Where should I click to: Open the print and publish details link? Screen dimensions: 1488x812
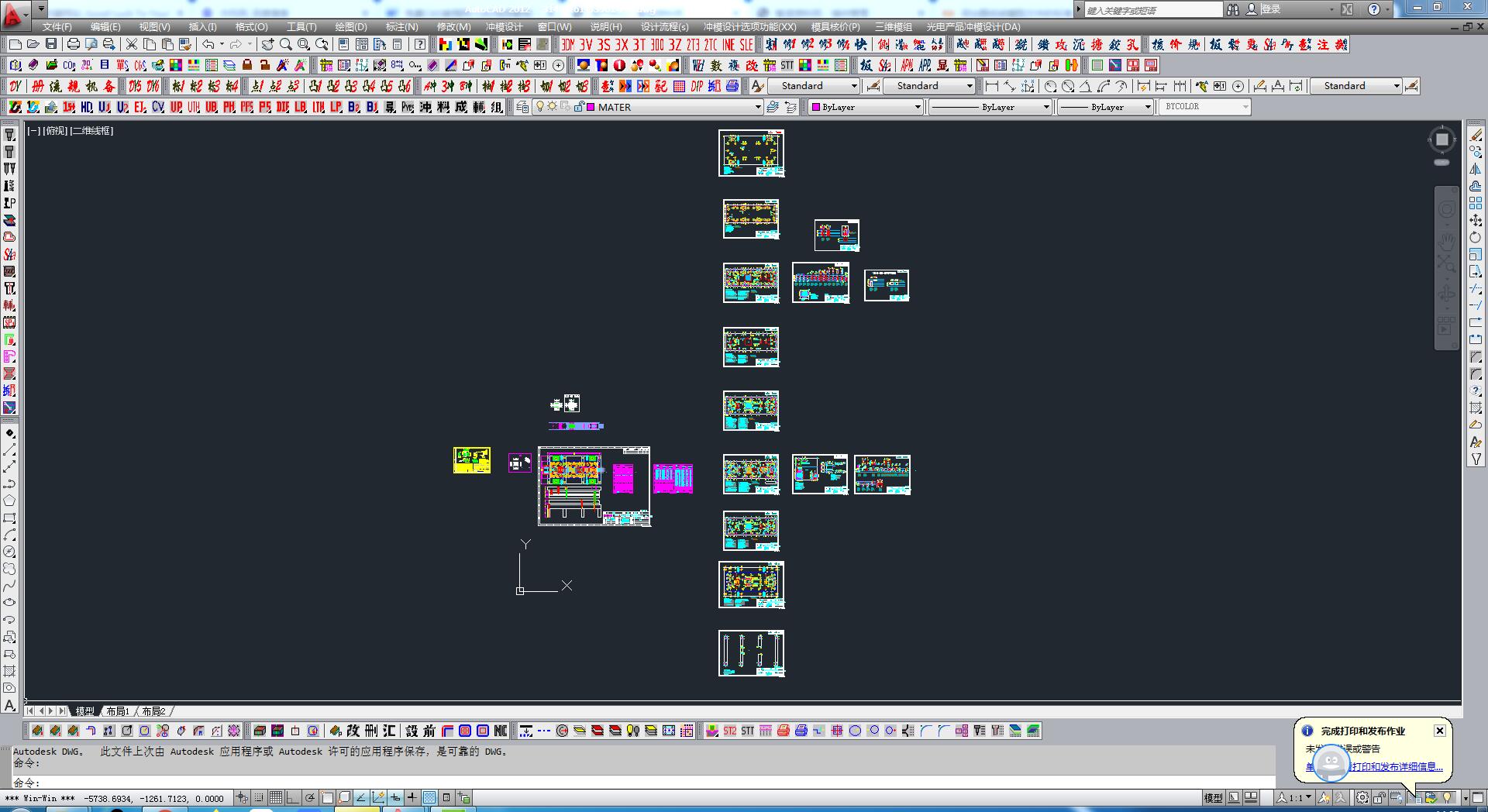point(1395,766)
